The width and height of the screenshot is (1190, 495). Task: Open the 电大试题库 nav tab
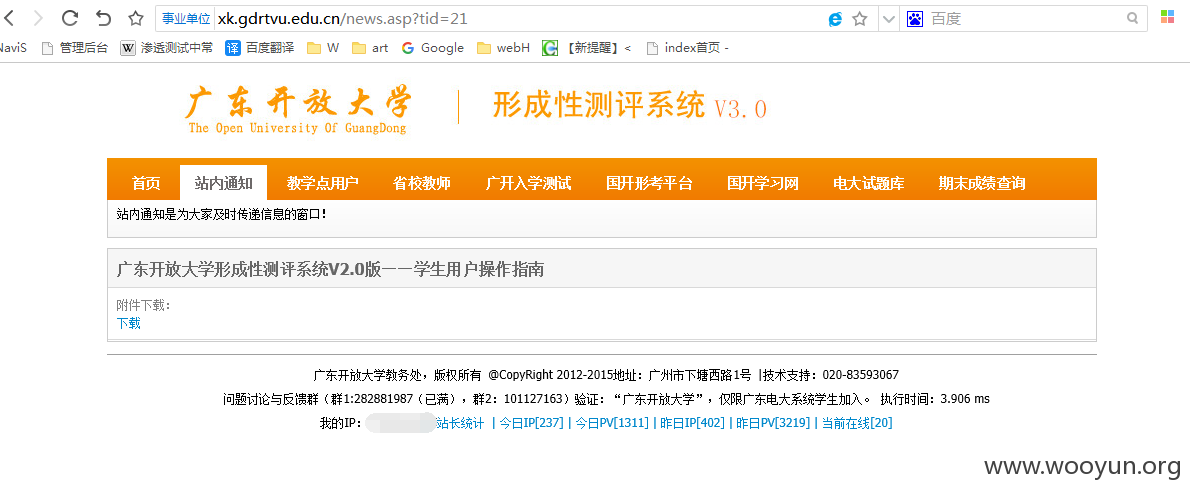click(868, 183)
